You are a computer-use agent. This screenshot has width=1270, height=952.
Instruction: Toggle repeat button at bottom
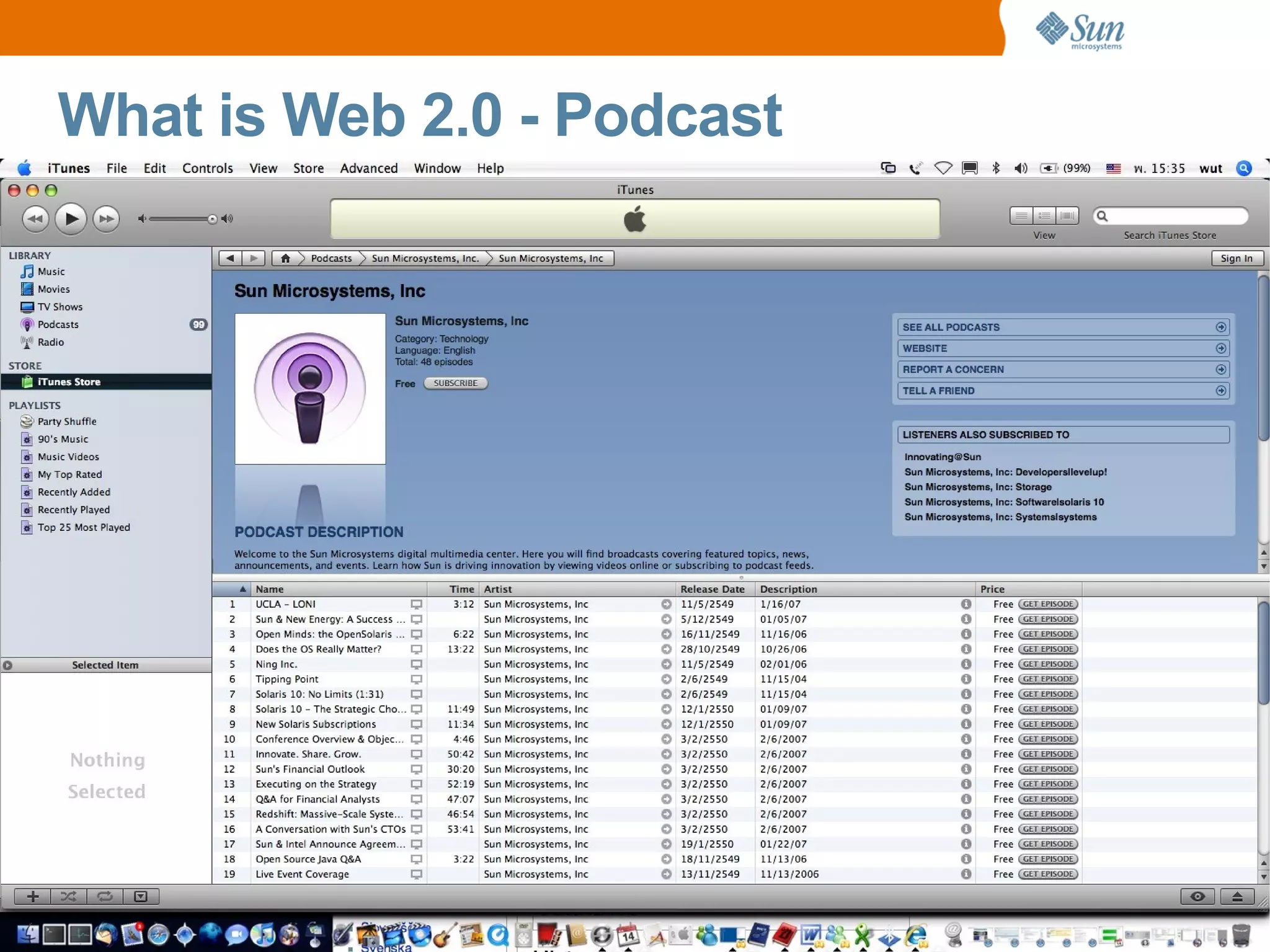105,896
